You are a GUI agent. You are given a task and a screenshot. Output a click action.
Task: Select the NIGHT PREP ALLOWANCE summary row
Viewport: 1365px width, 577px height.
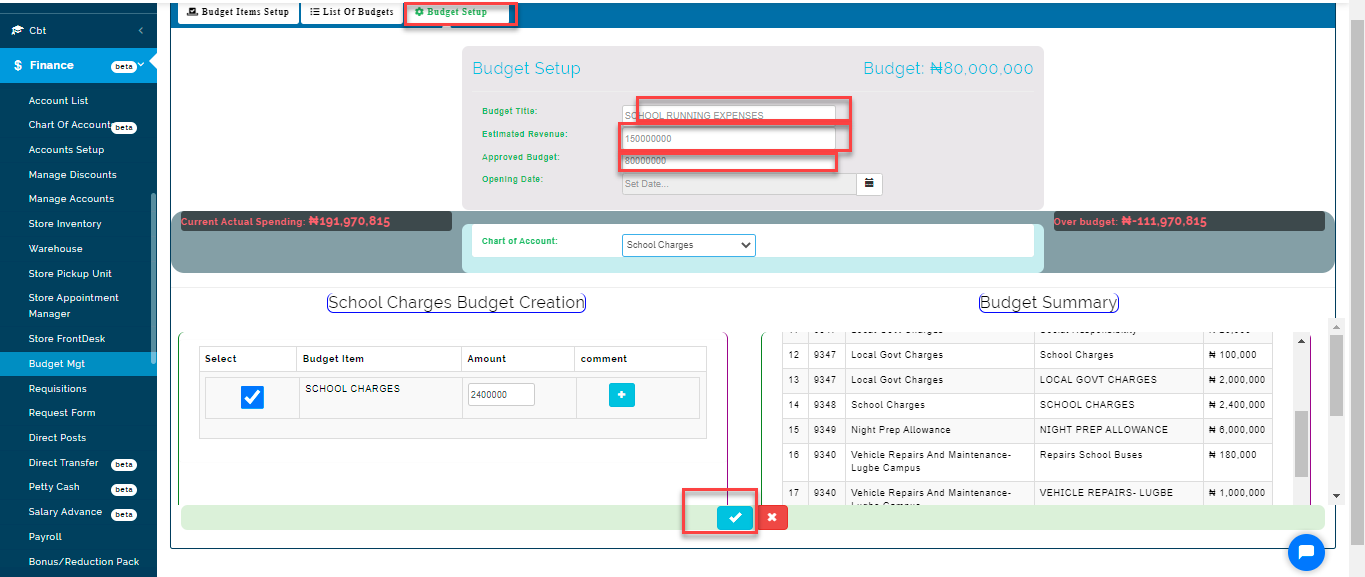click(x=1027, y=430)
